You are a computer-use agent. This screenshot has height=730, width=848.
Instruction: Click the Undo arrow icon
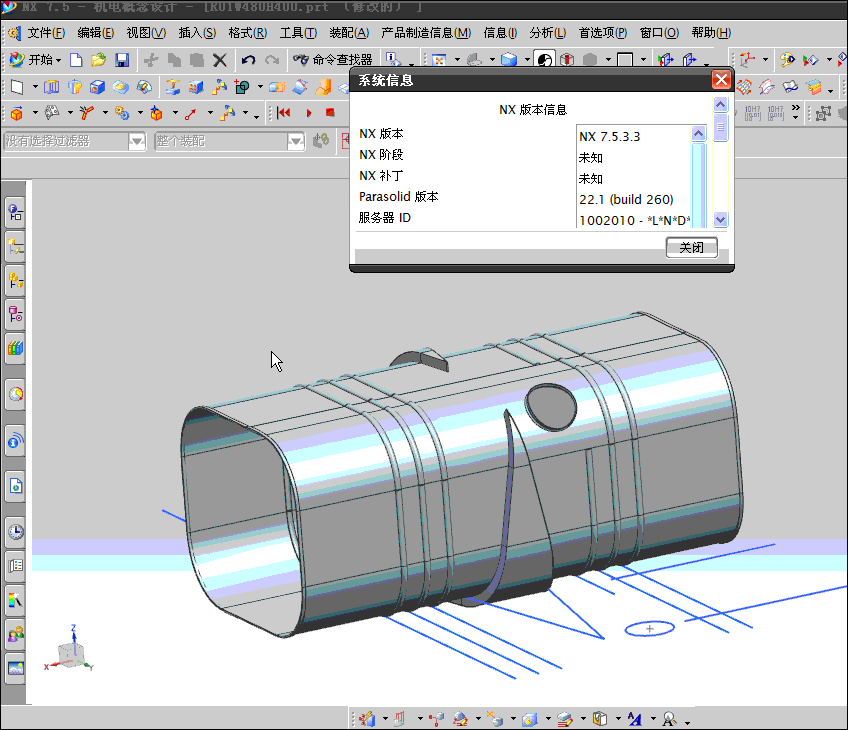click(248, 60)
